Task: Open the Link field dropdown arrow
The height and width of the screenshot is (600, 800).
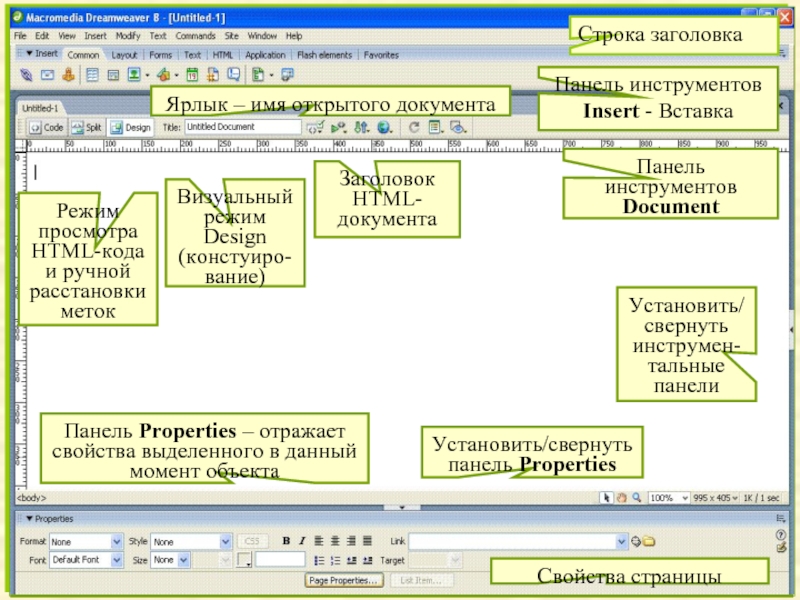Action: tap(621, 541)
